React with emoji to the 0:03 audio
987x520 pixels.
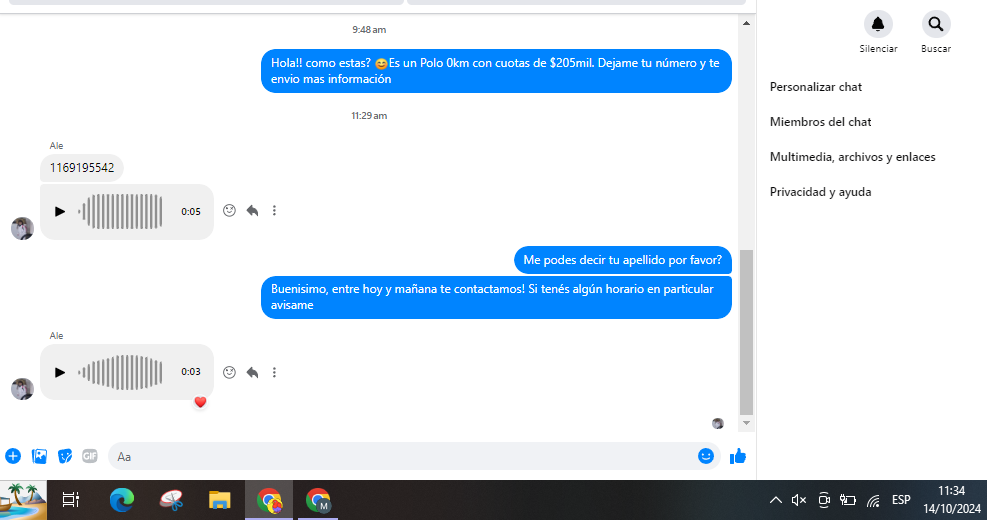tap(229, 372)
